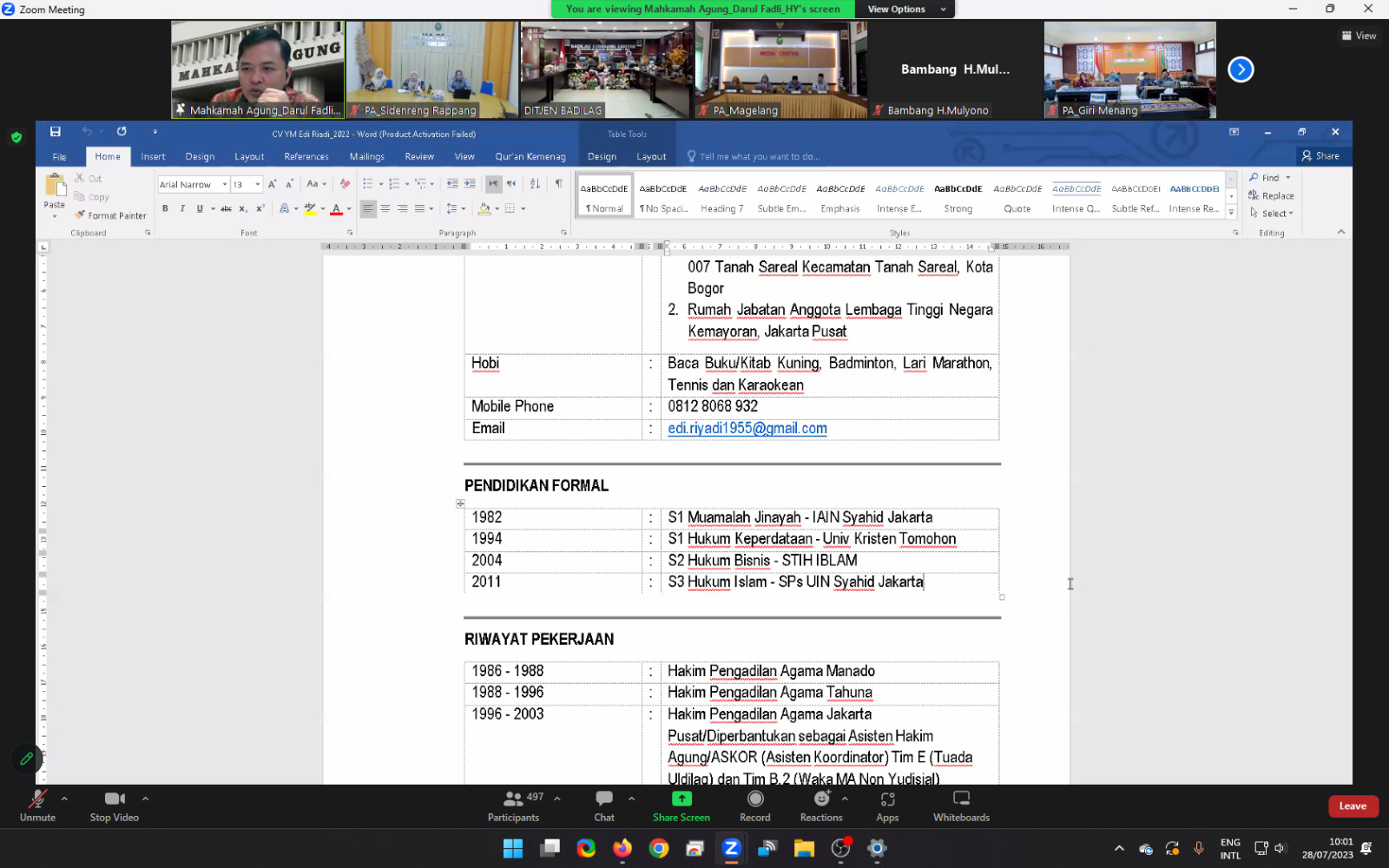Click the Save icon in Word title bar

55,132
